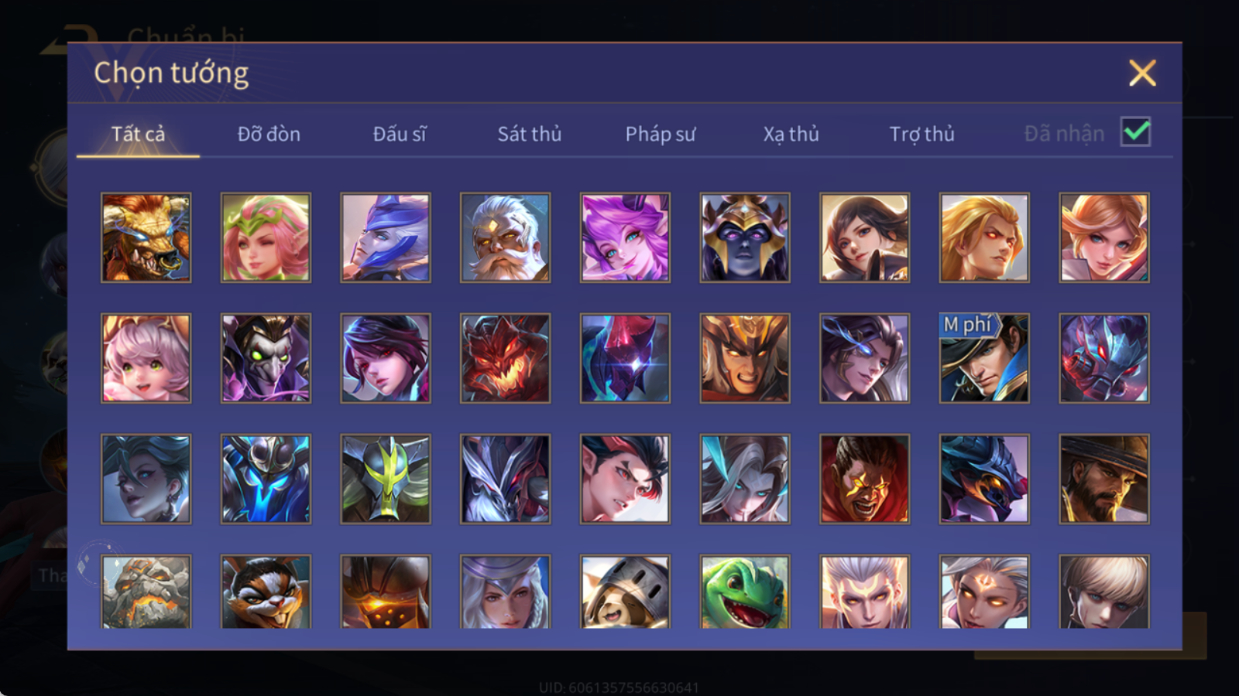
Task: Switch to 'Đấu sĩ' tab
Action: 399,134
